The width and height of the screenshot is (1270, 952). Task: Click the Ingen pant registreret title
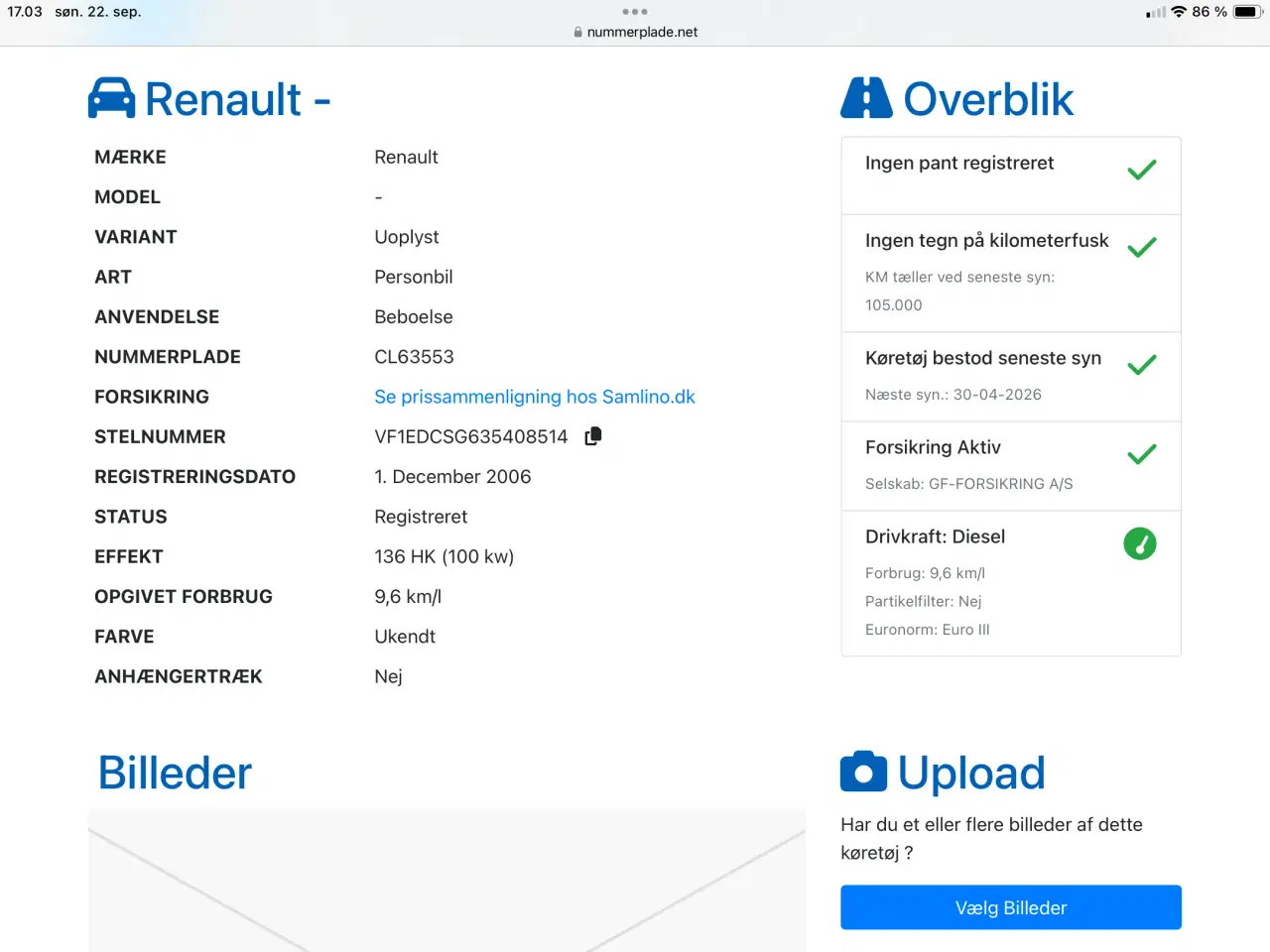pos(959,163)
